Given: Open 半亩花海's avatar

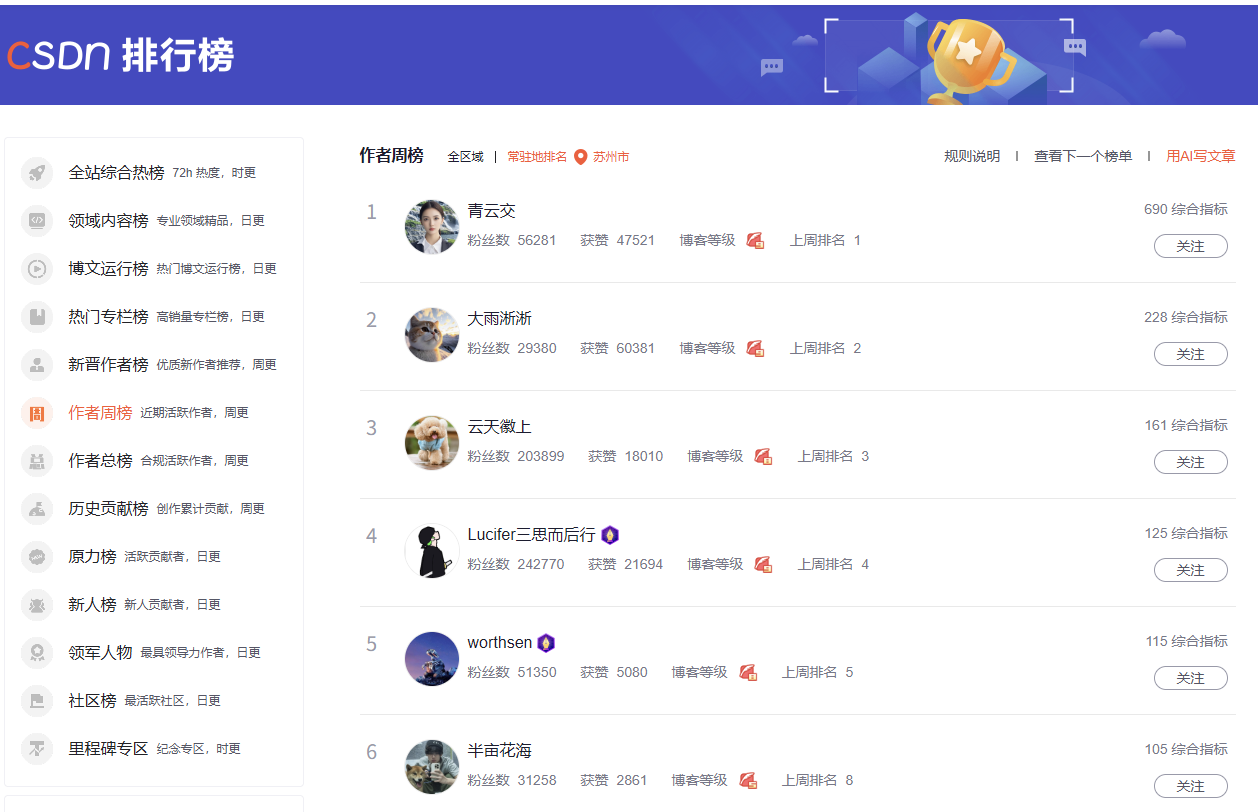Looking at the screenshot, I should pos(432,766).
